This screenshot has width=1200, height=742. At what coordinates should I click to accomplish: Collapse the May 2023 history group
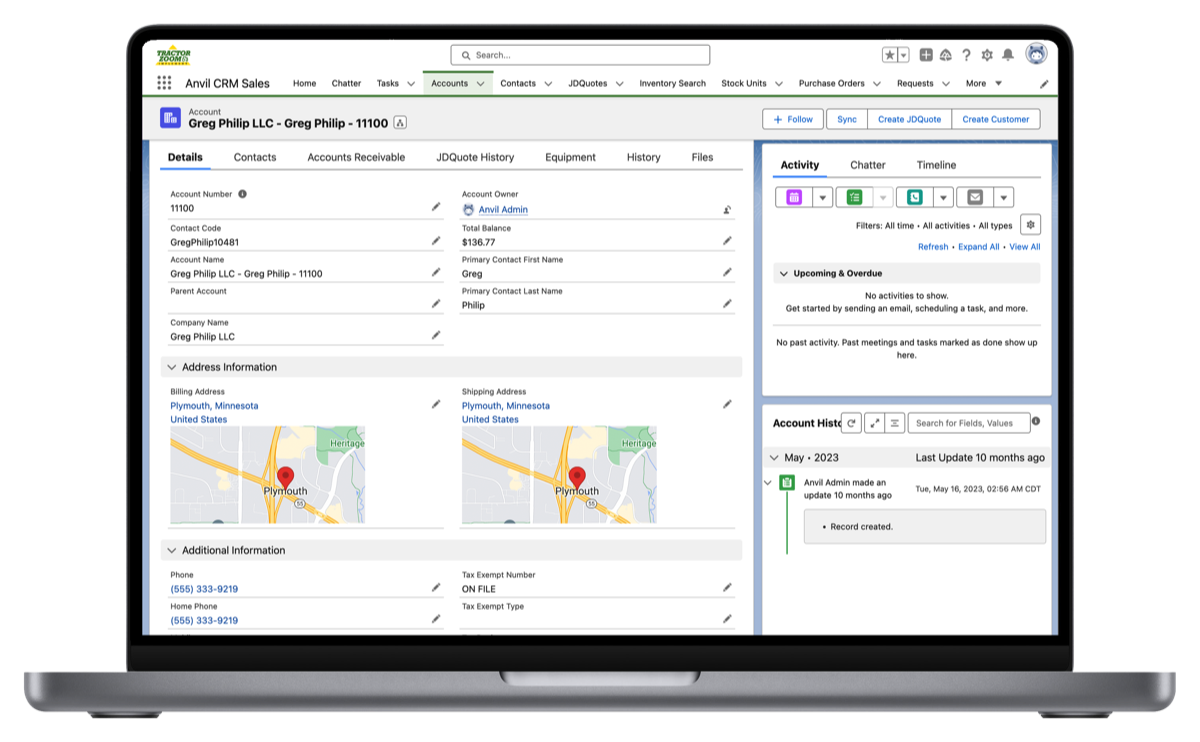[773, 458]
